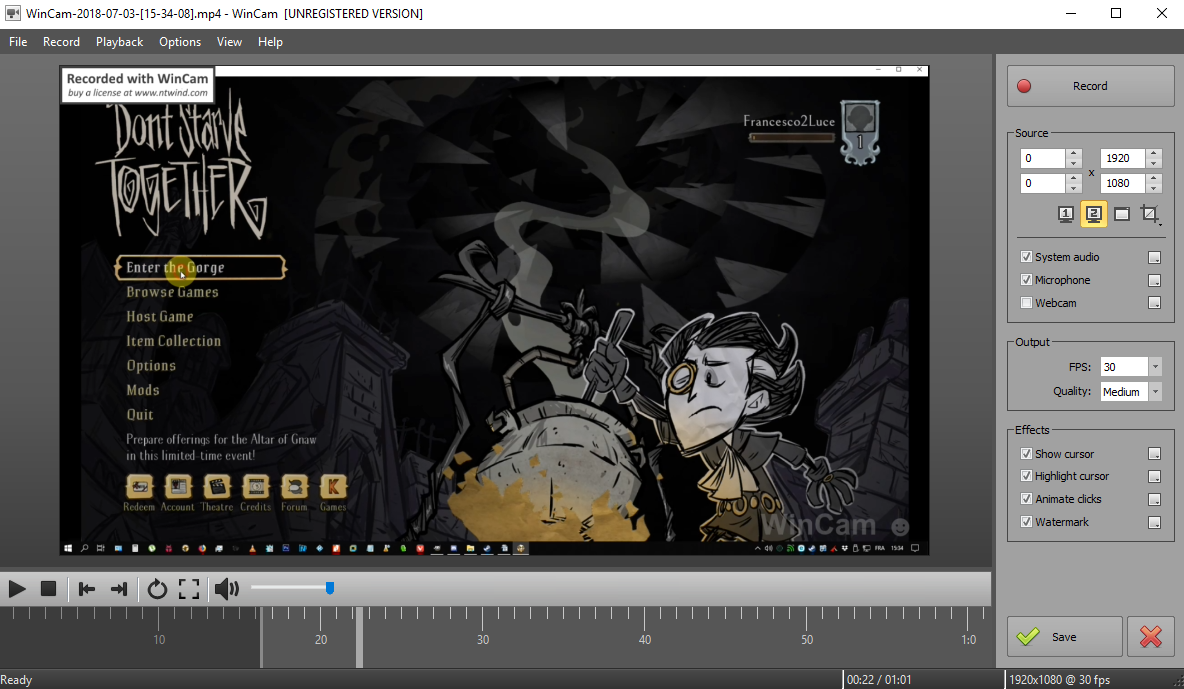Image resolution: width=1184 pixels, height=689 pixels.
Task: Open Watermark settings button
Action: click(x=1155, y=522)
